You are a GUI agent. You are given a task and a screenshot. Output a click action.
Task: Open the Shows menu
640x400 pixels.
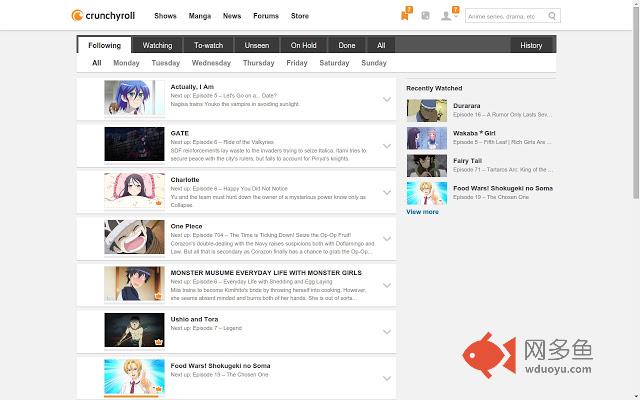165,16
